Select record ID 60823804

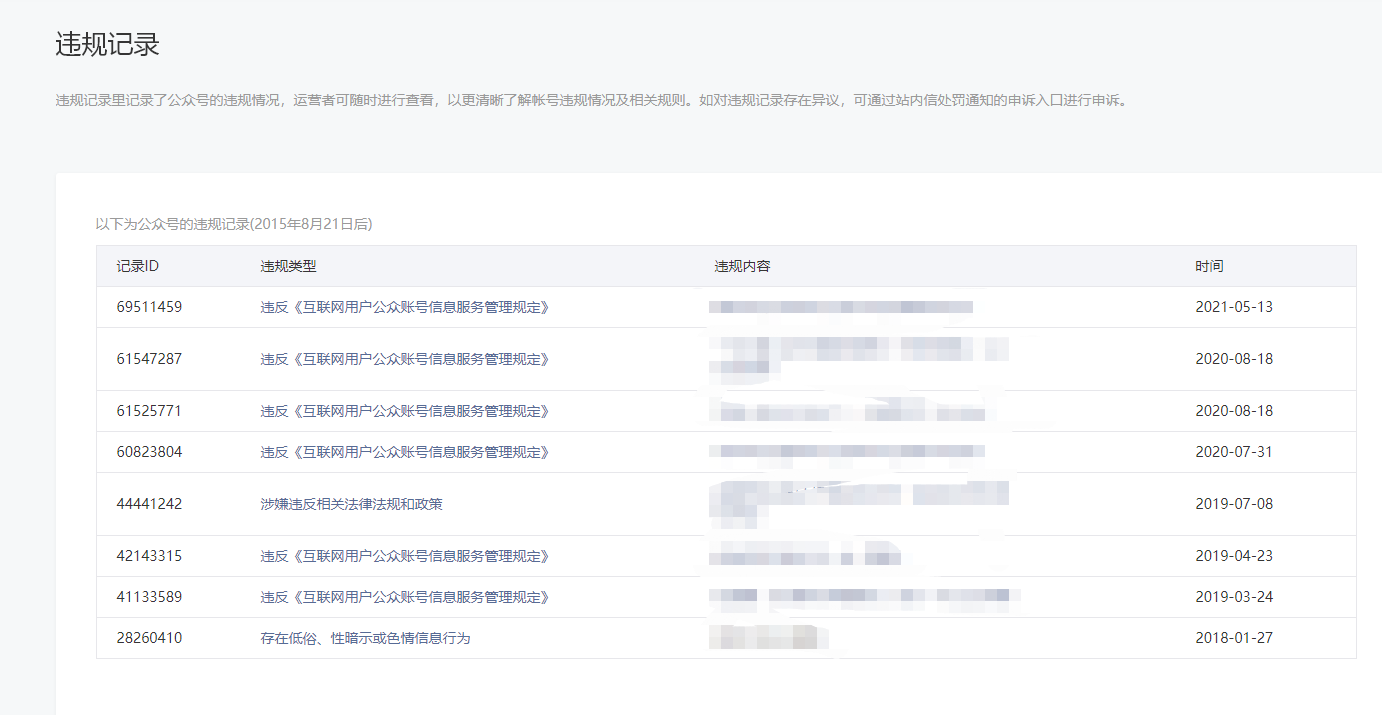point(149,452)
